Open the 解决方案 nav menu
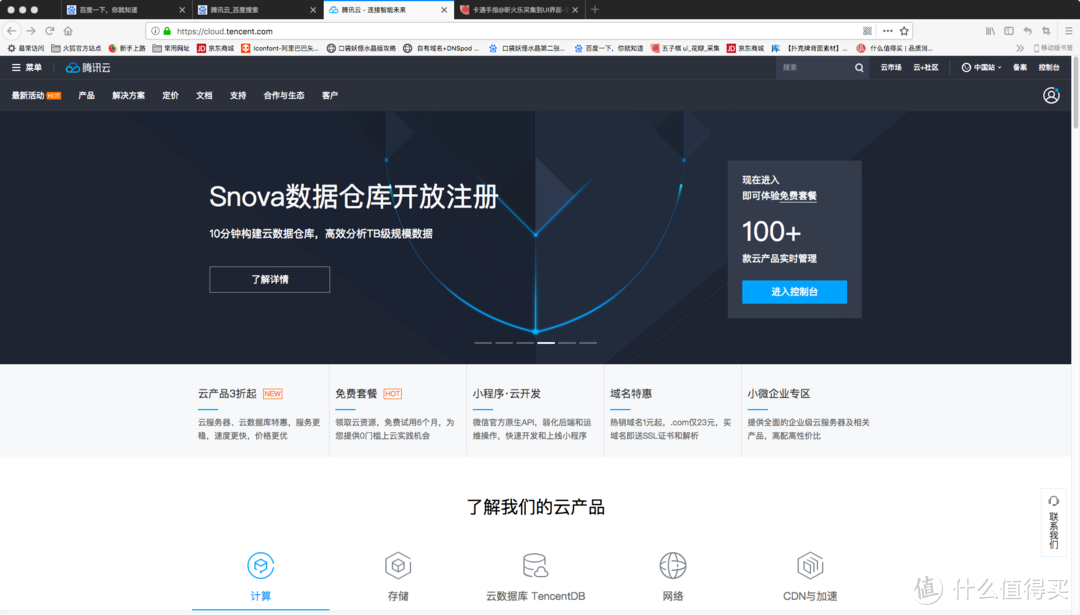The width and height of the screenshot is (1080, 615). [129, 96]
